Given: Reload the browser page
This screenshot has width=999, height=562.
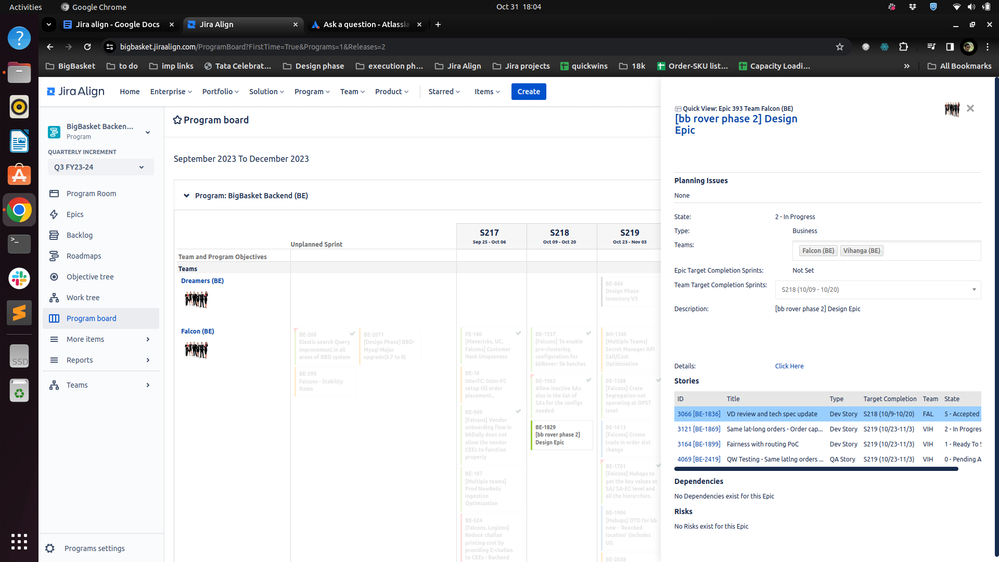Looking at the screenshot, I should point(87,47).
